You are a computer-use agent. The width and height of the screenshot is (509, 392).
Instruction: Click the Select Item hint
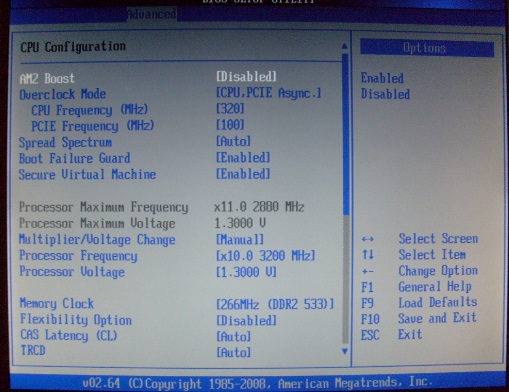(x=432, y=255)
